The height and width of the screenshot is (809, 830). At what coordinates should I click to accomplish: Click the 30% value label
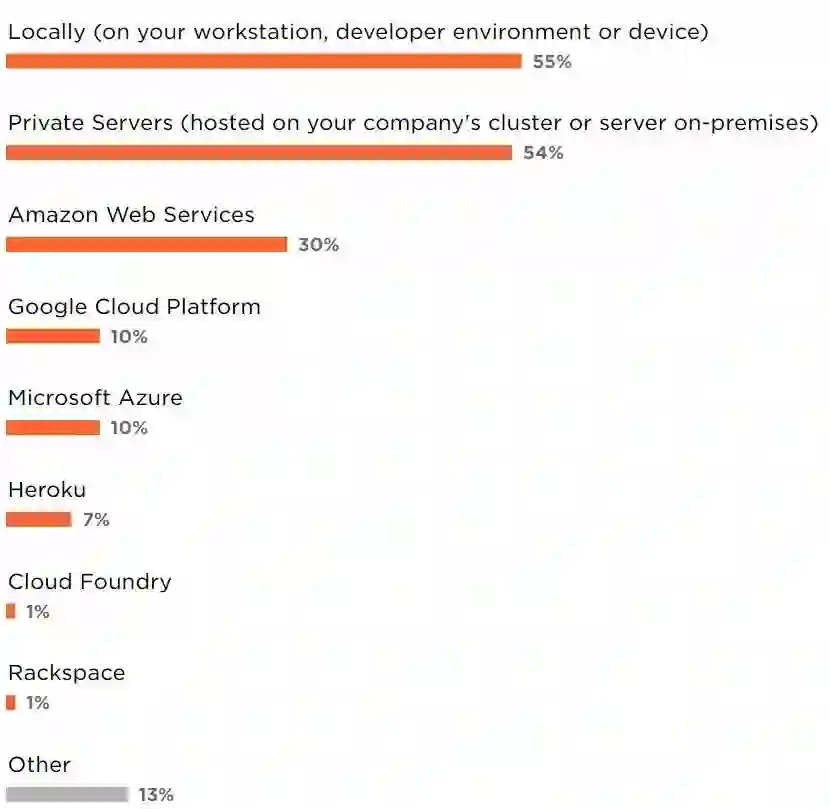click(x=318, y=245)
